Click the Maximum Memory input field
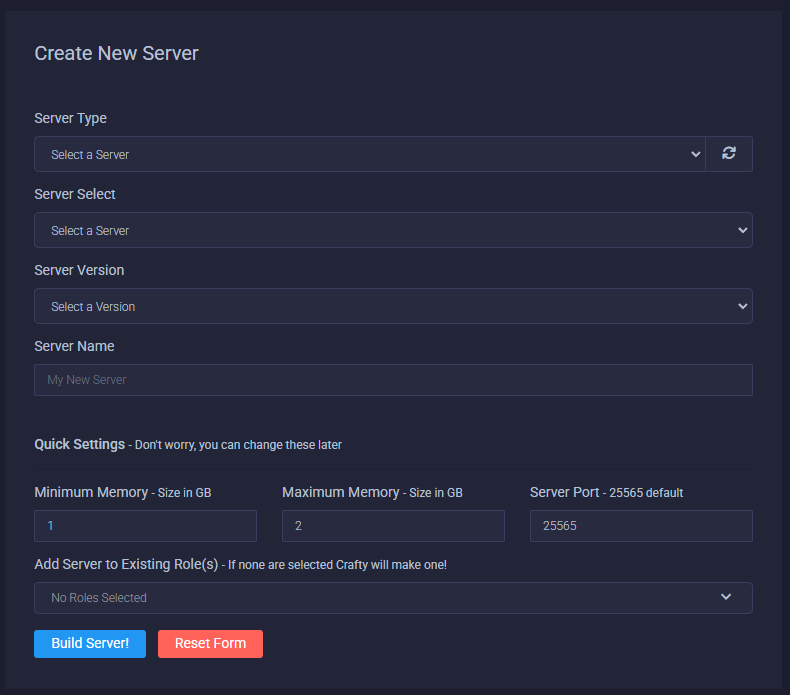The height and width of the screenshot is (695, 790). (393, 526)
